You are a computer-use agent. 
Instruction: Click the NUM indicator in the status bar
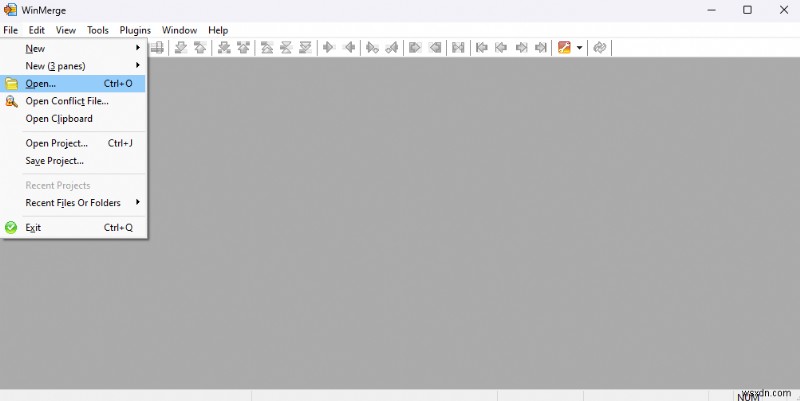(x=748, y=396)
